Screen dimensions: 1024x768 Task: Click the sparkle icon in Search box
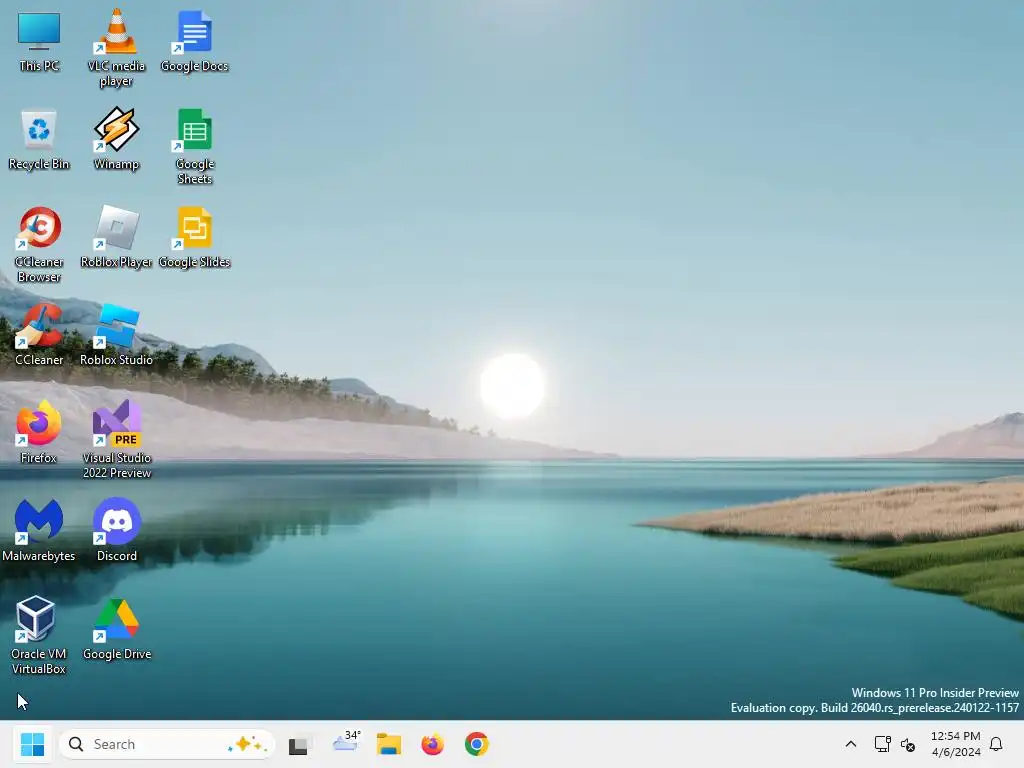pyautogui.click(x=246, y=744)
